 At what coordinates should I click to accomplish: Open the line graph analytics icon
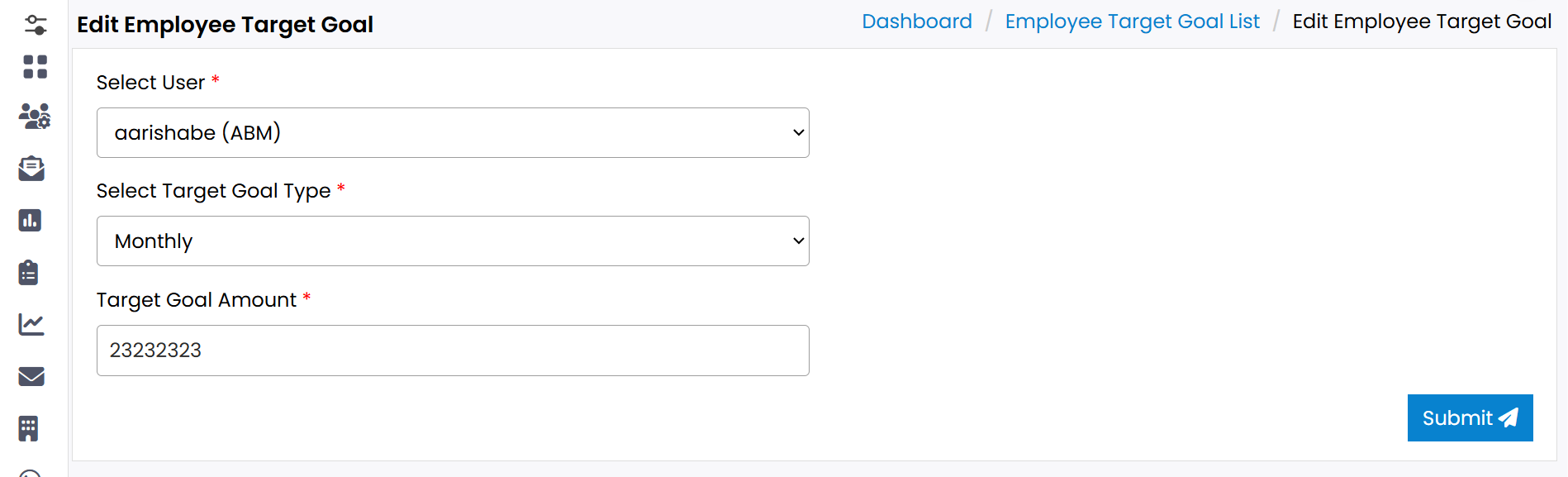click(31, 324)
